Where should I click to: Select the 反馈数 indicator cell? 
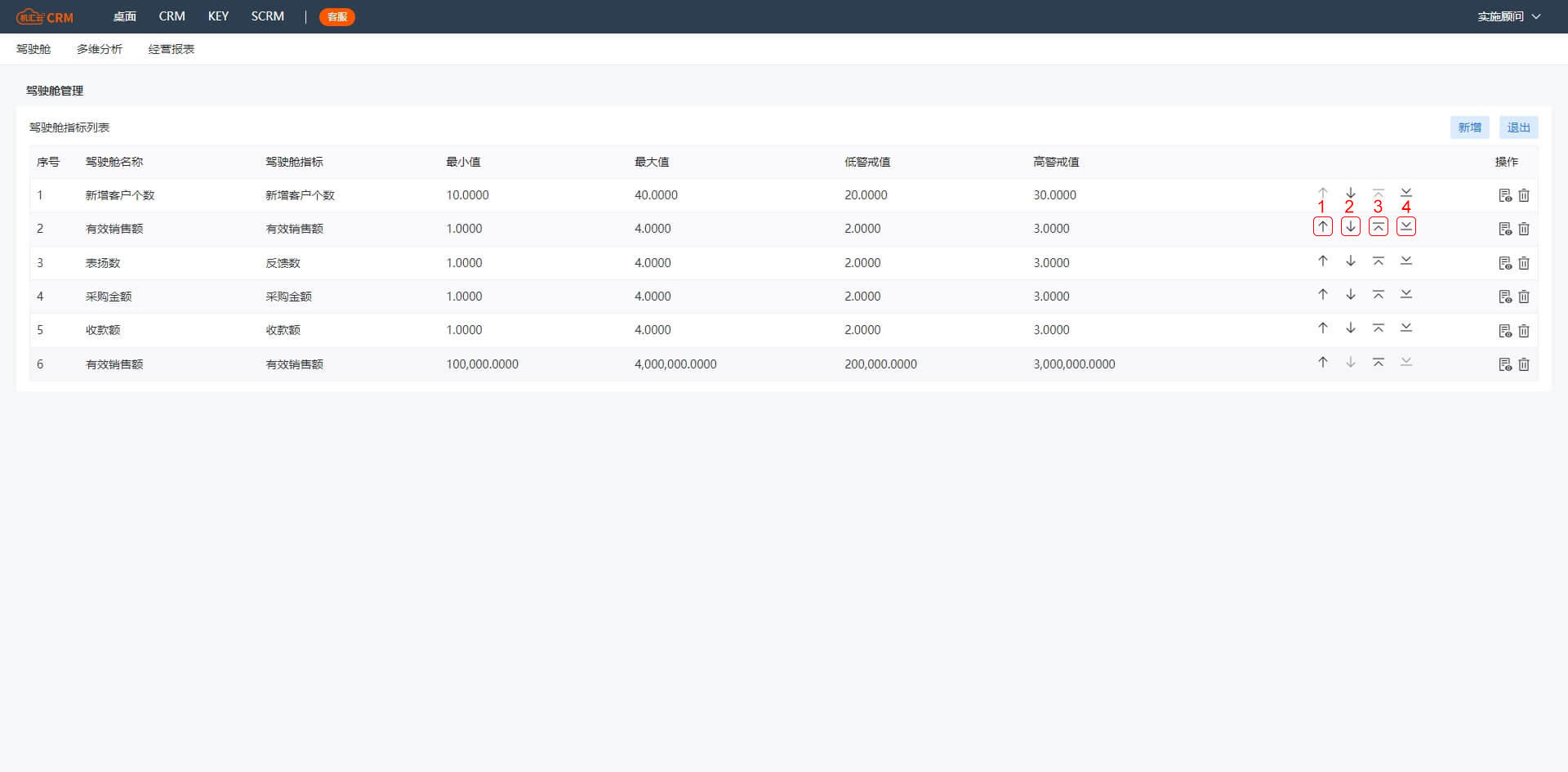pos(283,263)
